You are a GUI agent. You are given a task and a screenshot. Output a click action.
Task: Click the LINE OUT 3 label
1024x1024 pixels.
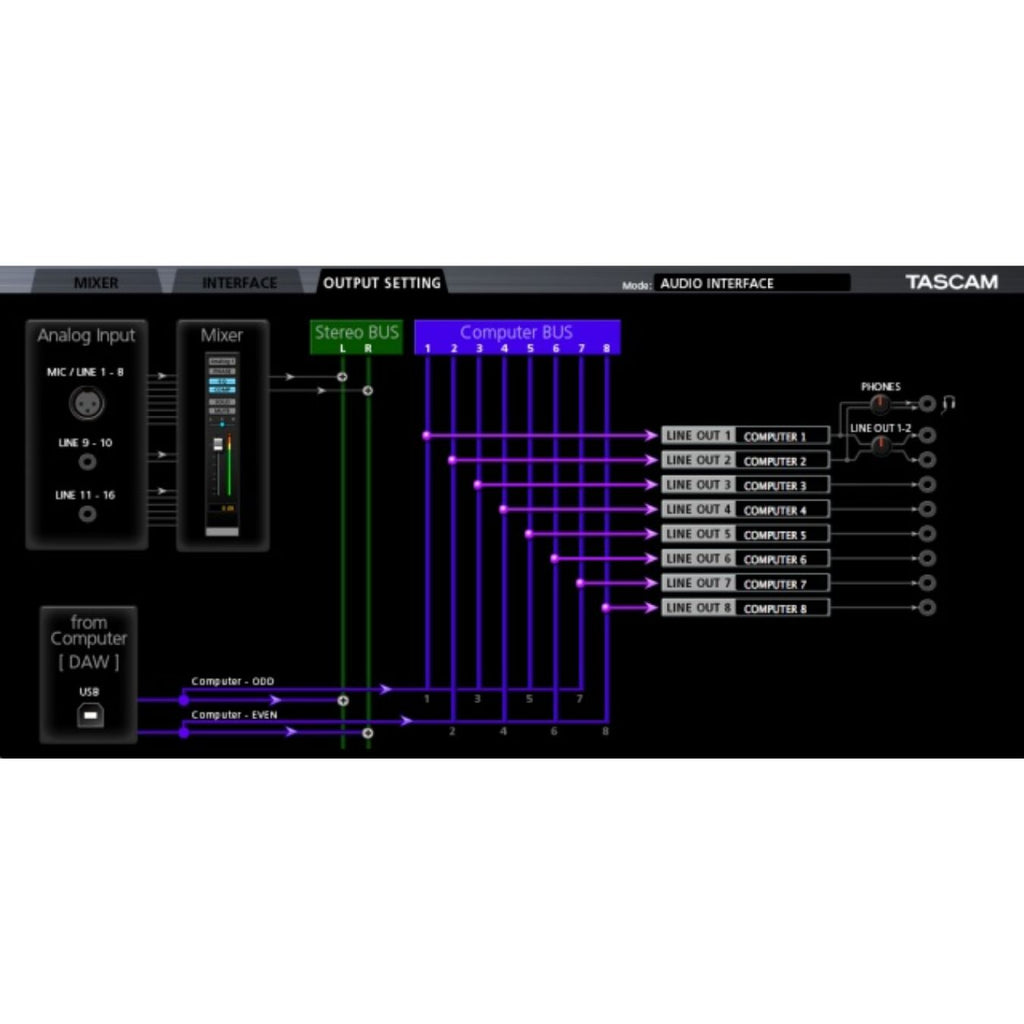(x=698, y=485)
